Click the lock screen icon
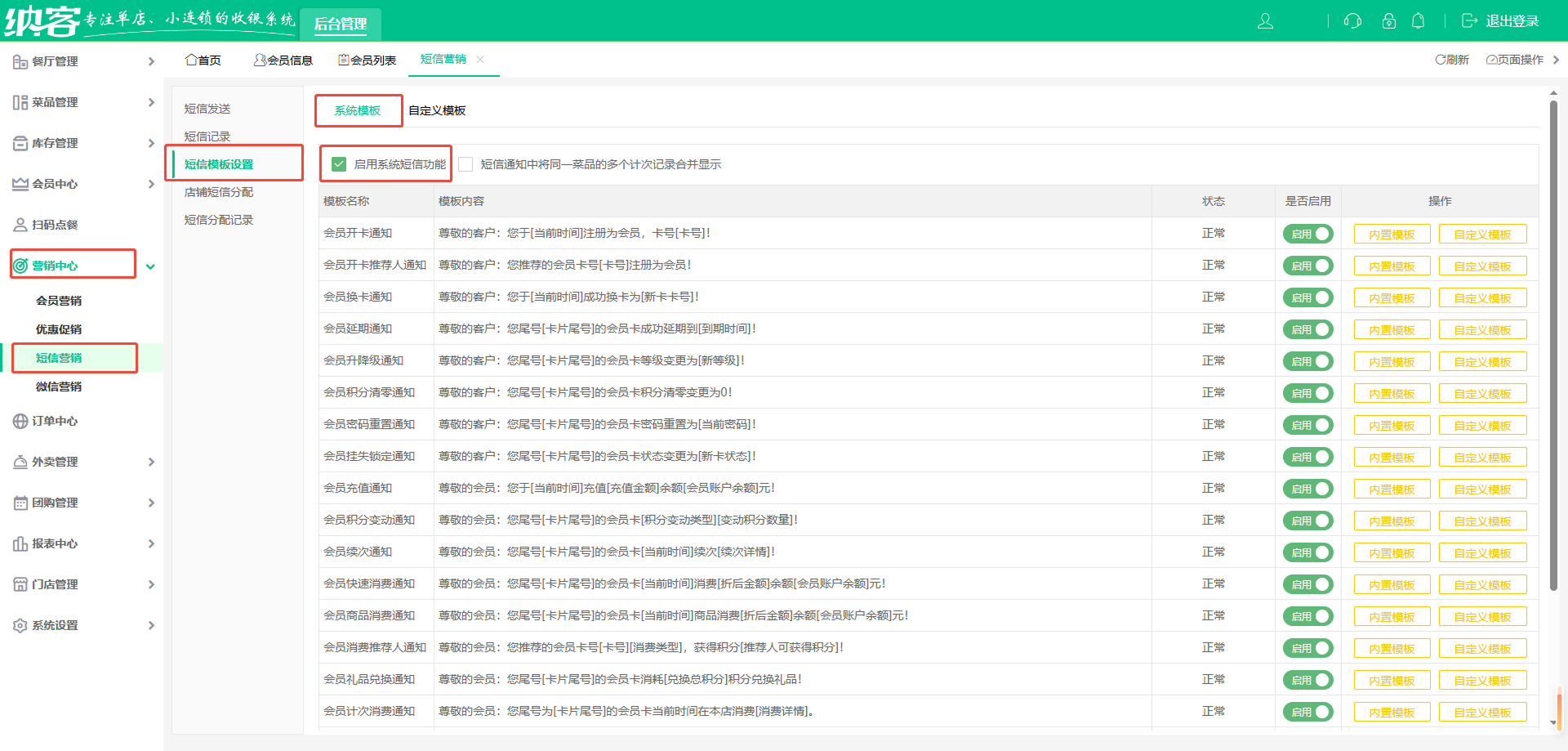 (1388, 21)
